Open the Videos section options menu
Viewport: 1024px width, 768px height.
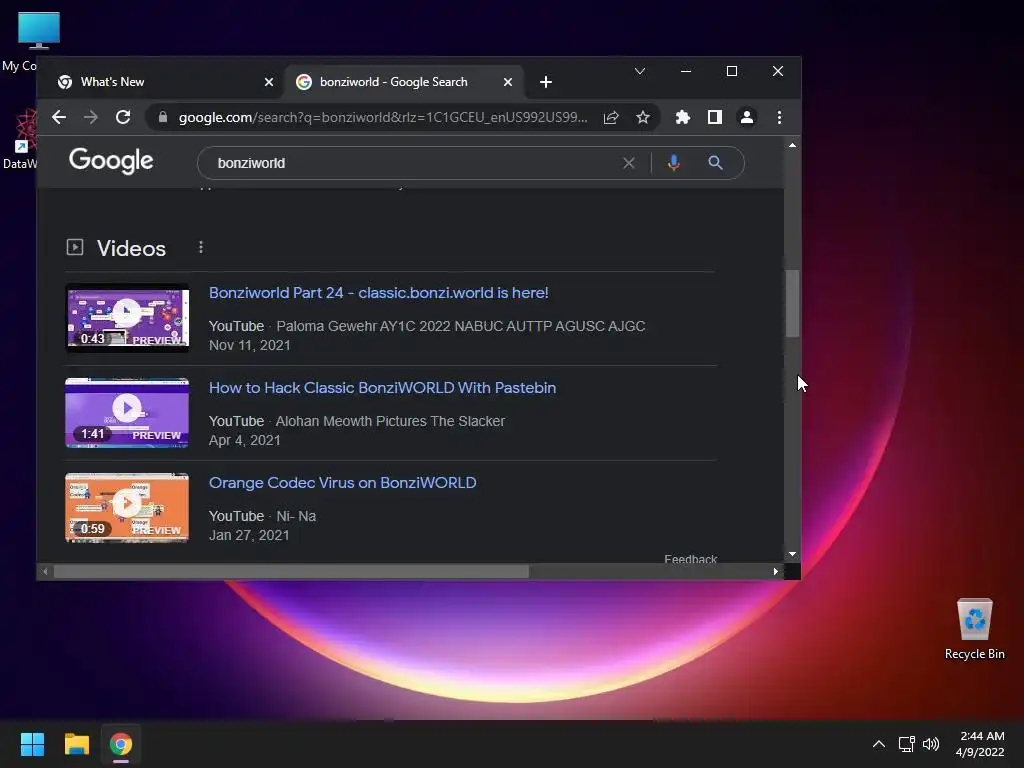[x=200, y=248]
